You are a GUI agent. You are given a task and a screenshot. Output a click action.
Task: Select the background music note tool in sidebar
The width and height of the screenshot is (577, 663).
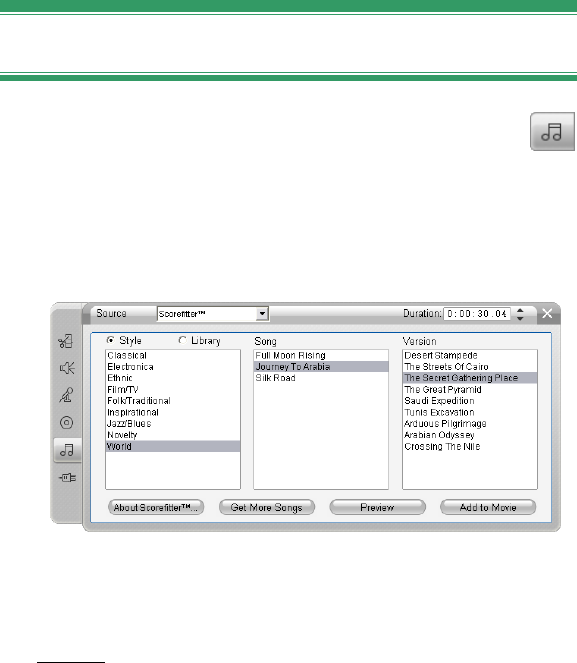click(67, 449)
